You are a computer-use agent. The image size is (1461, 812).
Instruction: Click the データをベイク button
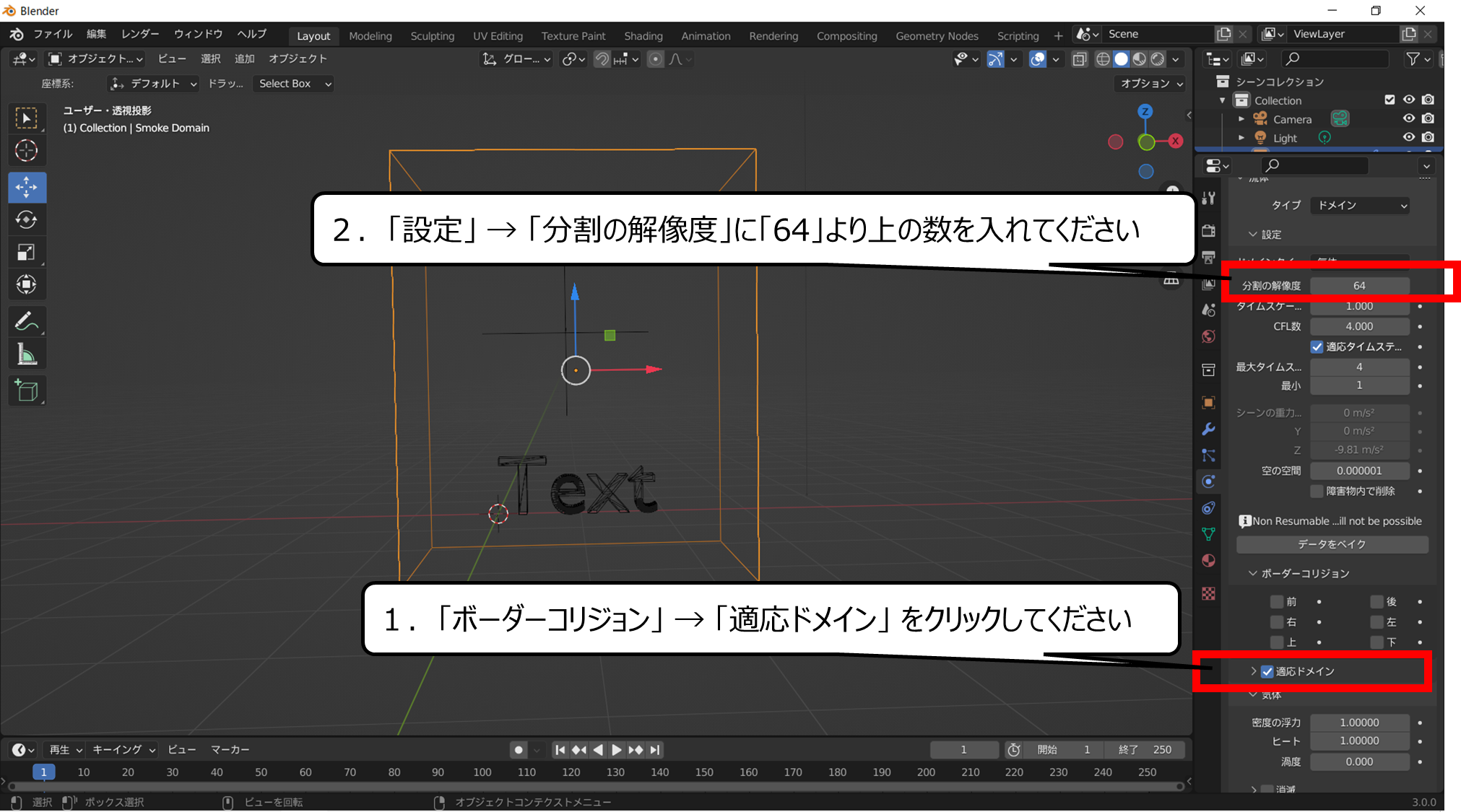[1332, 544]
